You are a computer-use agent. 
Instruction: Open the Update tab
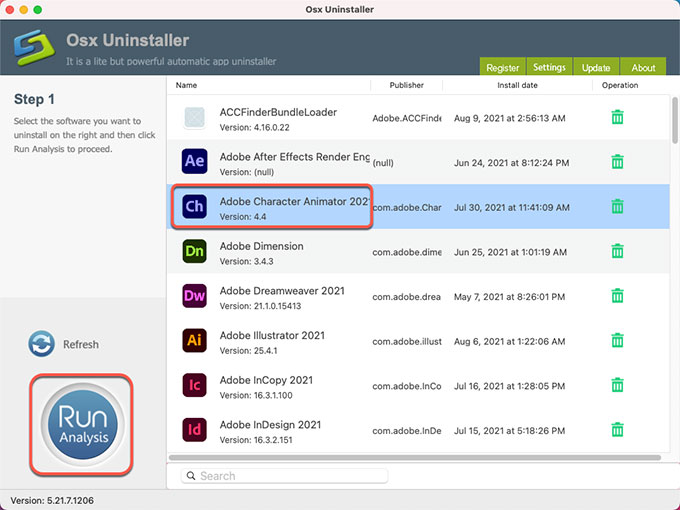596,67
